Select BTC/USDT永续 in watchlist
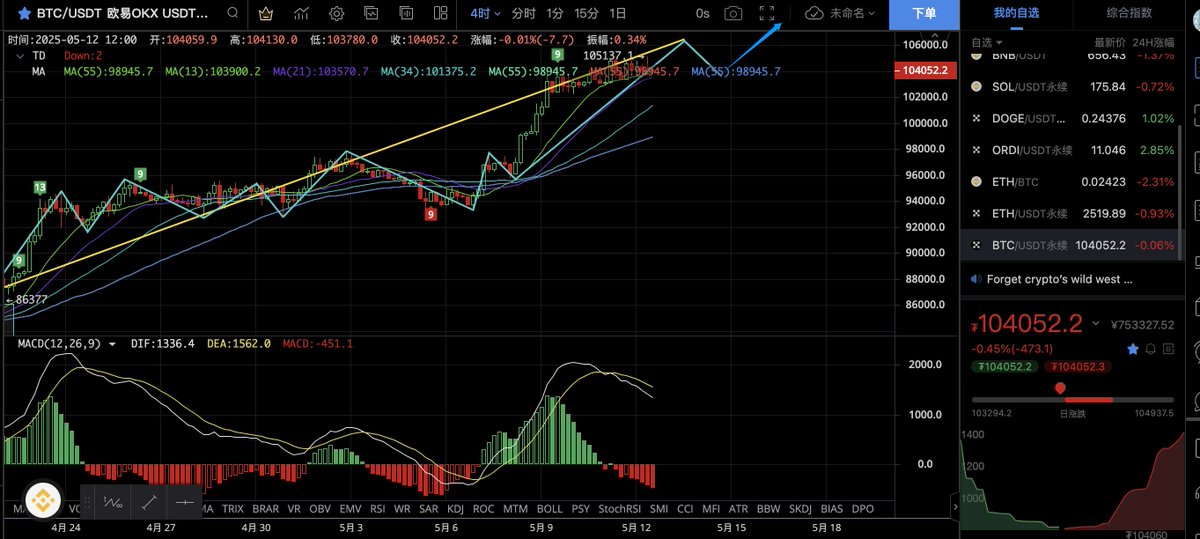This screenshot has height=539, width=1200. click(1072, 245)
